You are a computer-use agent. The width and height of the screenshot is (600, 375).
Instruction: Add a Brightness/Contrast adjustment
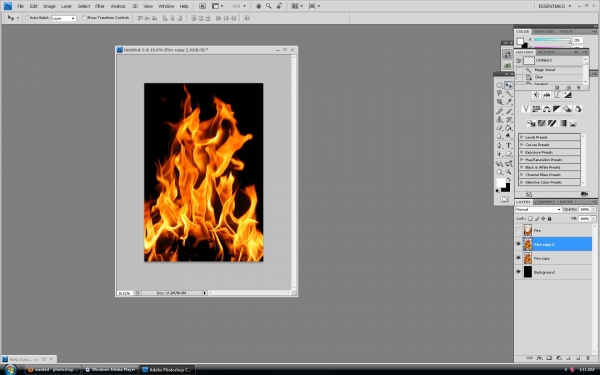point(536,95)
